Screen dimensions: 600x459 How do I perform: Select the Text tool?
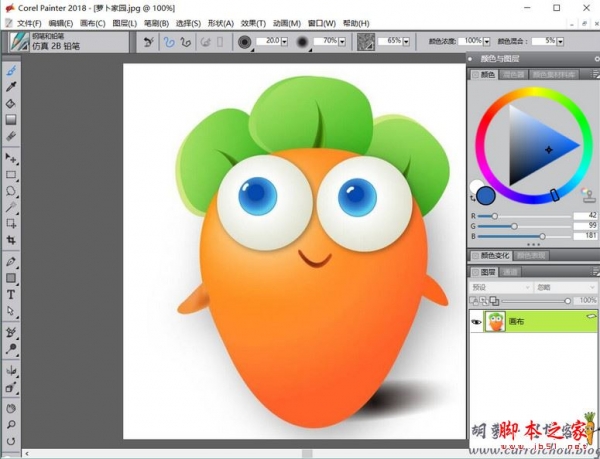(x=12, y=295)
